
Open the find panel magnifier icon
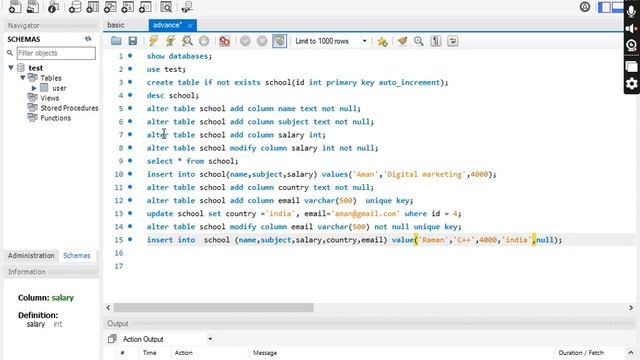click(419, 41)
